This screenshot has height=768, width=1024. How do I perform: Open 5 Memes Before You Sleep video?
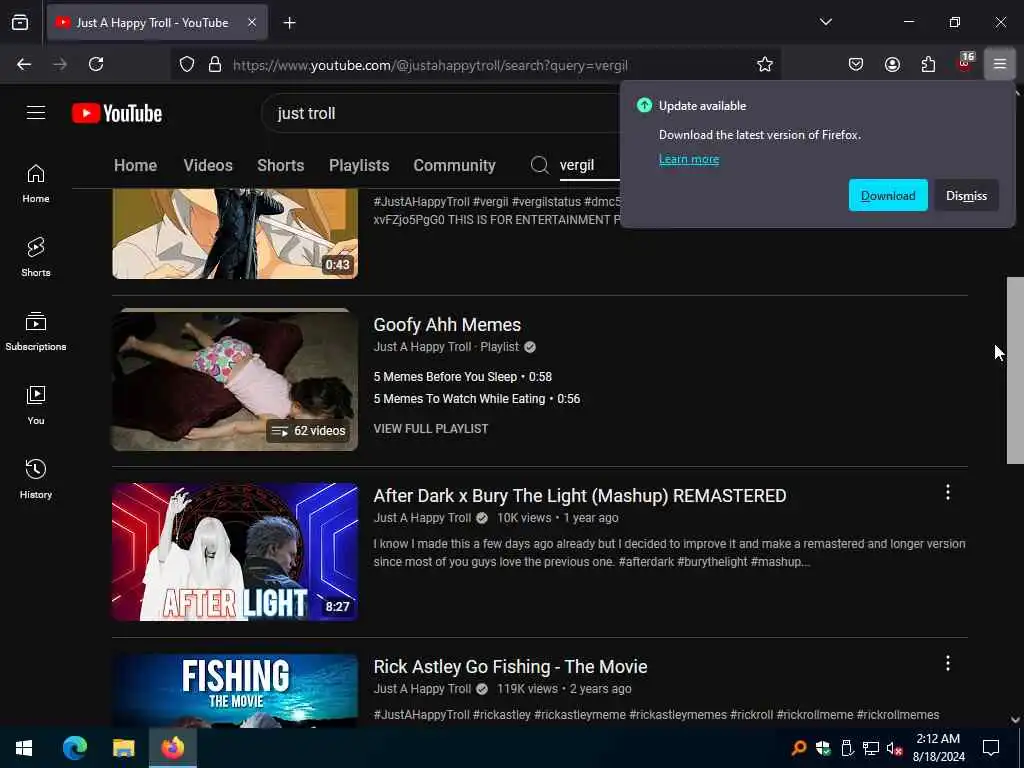(462, 377)
